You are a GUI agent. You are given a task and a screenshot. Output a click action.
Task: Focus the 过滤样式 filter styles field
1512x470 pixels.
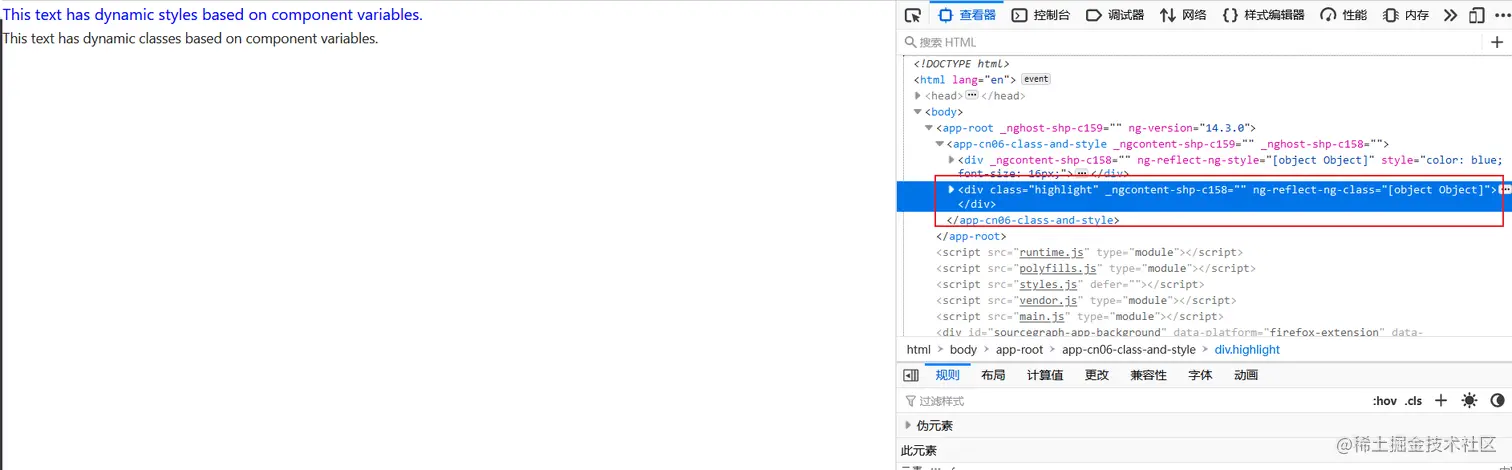point(1130,401)
